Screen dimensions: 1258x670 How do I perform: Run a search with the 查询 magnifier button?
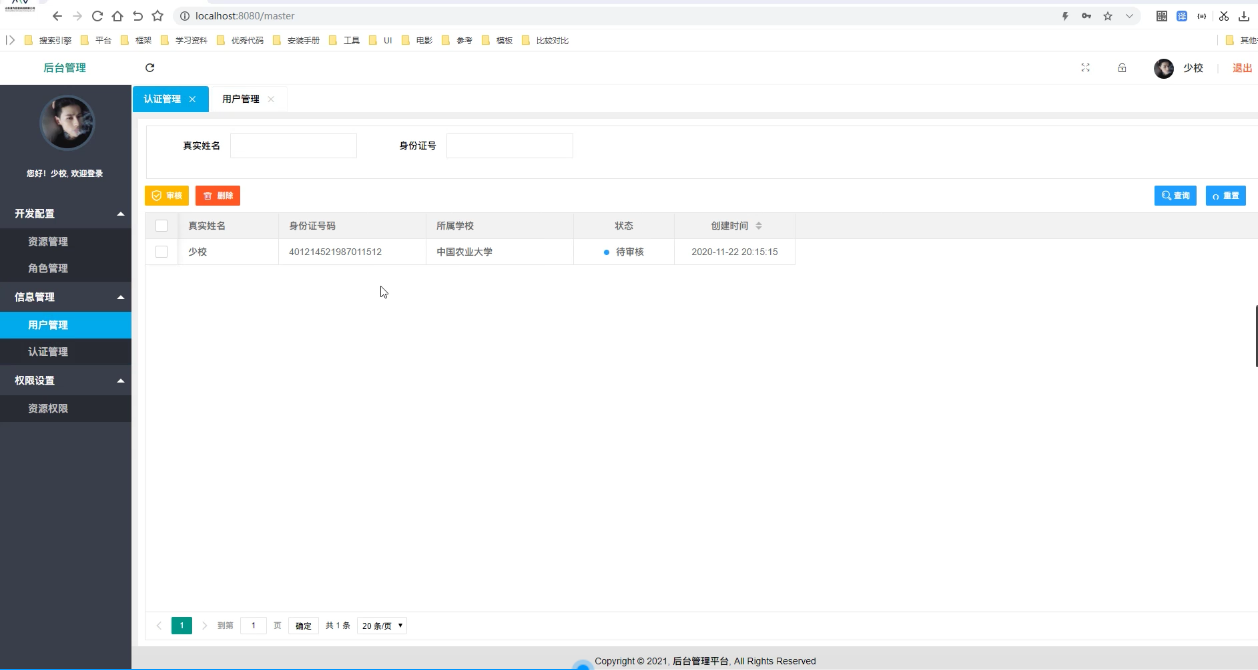click(1174, 195)
